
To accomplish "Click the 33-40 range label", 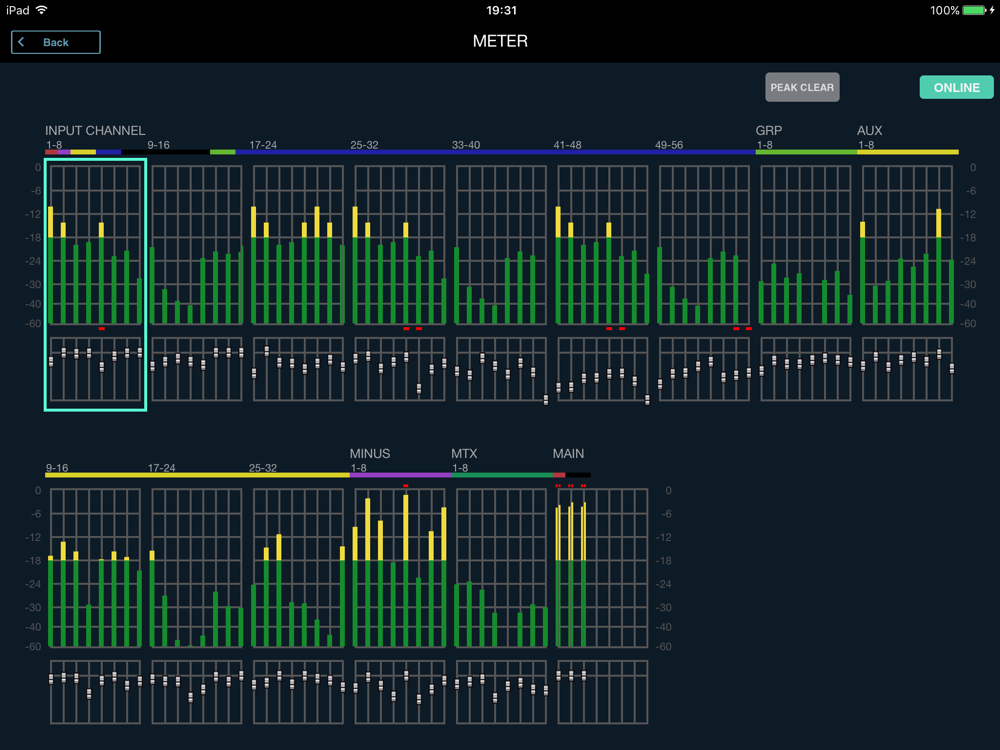I will [466, 145].
